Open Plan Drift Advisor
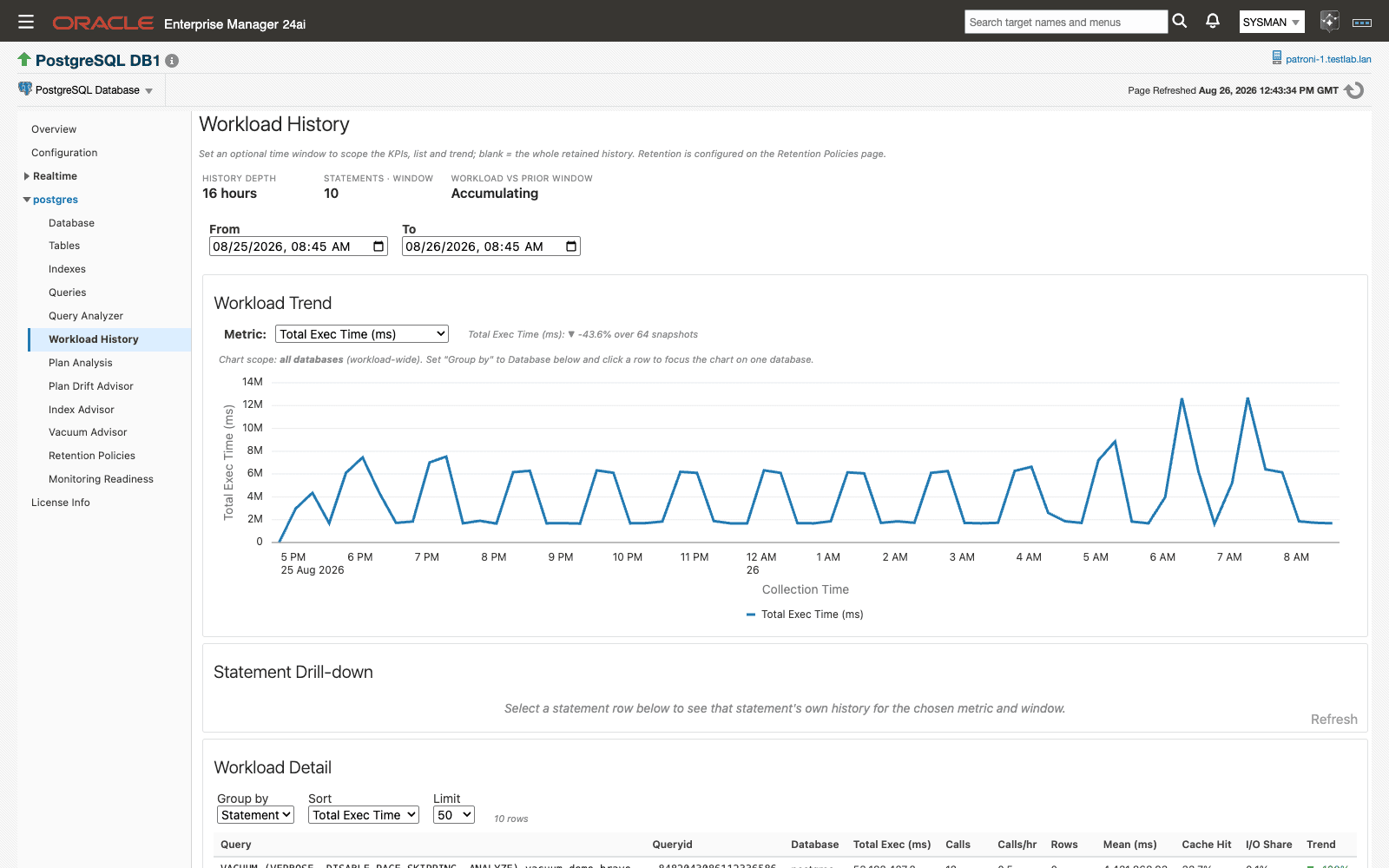The width and height of the screenshot is (1389, 868). [x=91, y=386]
